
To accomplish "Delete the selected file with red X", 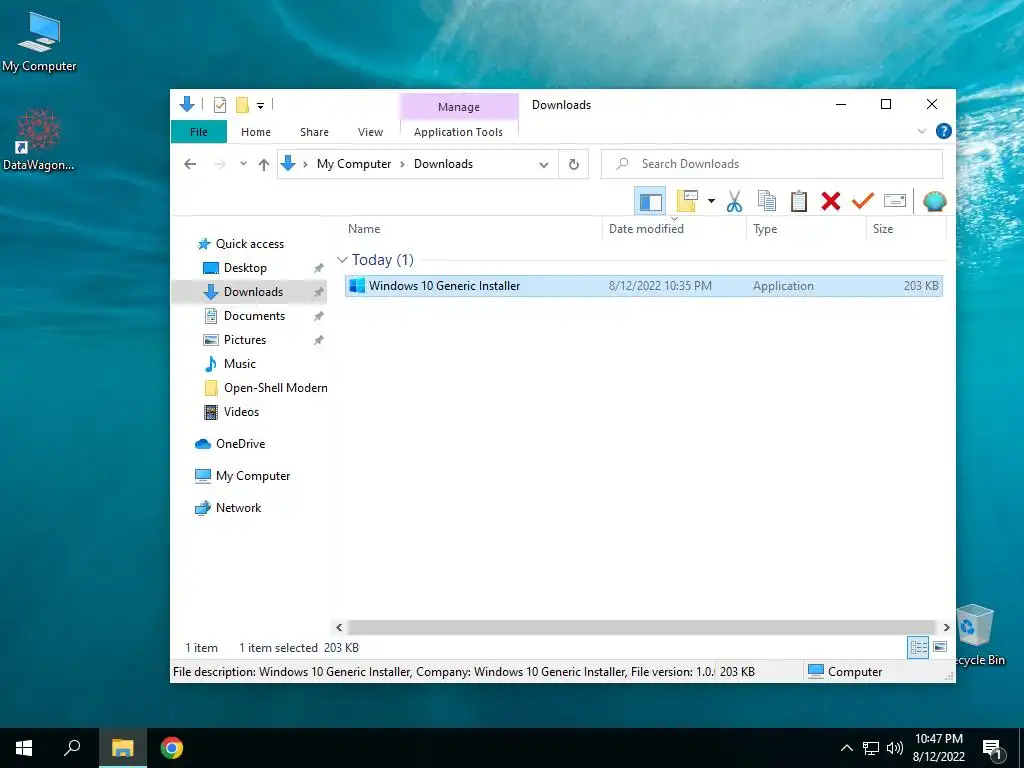I will point(831,201).
